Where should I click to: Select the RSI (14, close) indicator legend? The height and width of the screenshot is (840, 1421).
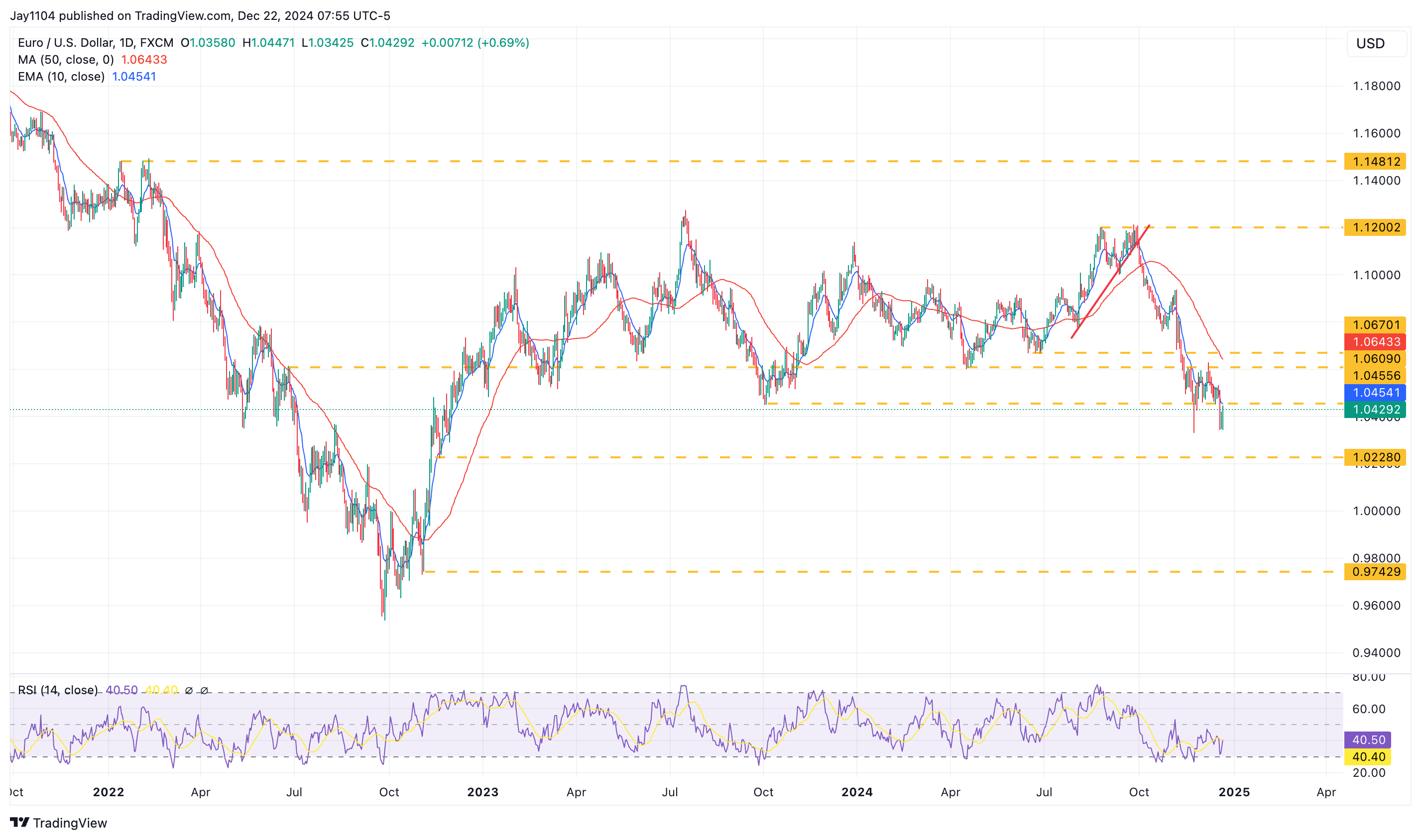pyautogui.click(x=58, y=690)
